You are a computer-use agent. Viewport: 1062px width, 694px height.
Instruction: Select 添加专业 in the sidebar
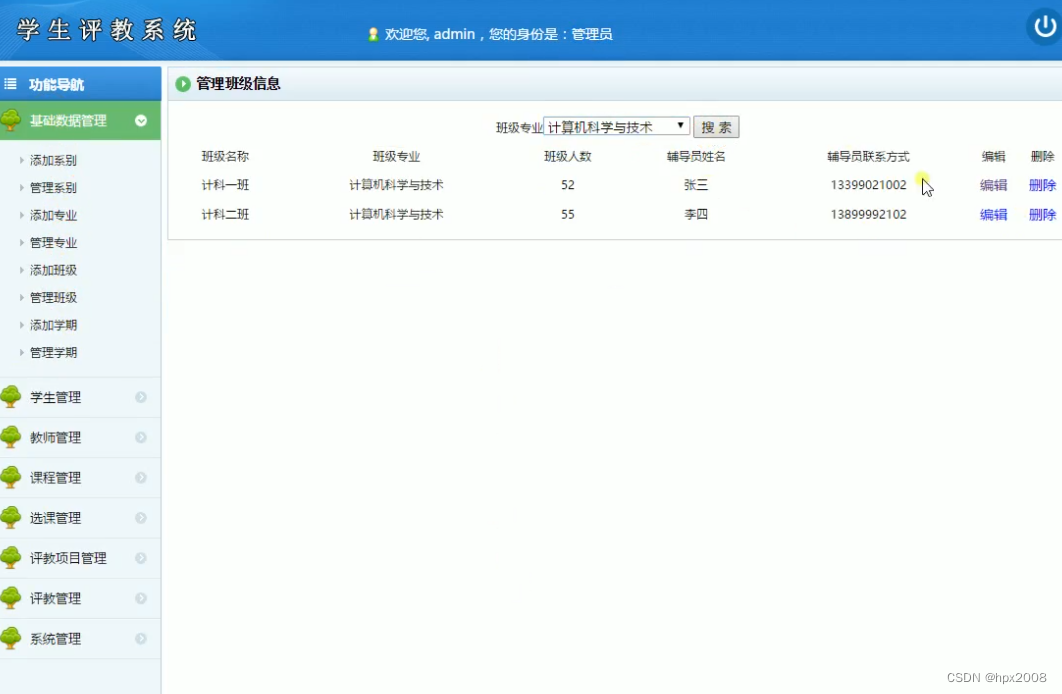[x=52, y=214]
